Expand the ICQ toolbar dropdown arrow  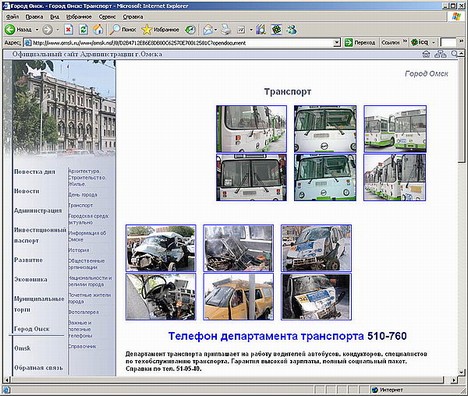tap(433, 42)
